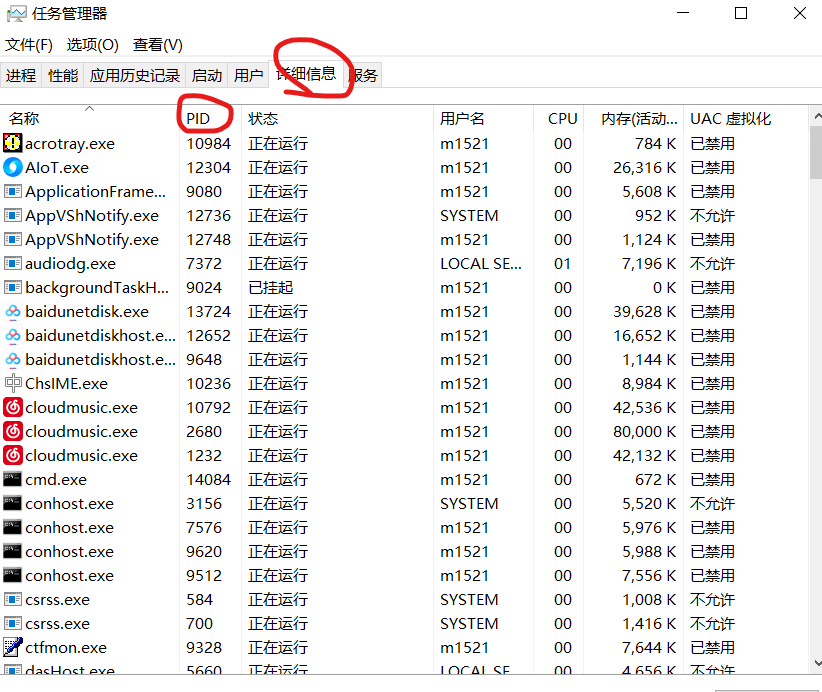Viewport: 822px width, 692px height.
Task: Select the acrotray.exe process name
Action: pyautogui.click(x=70, y=143)
